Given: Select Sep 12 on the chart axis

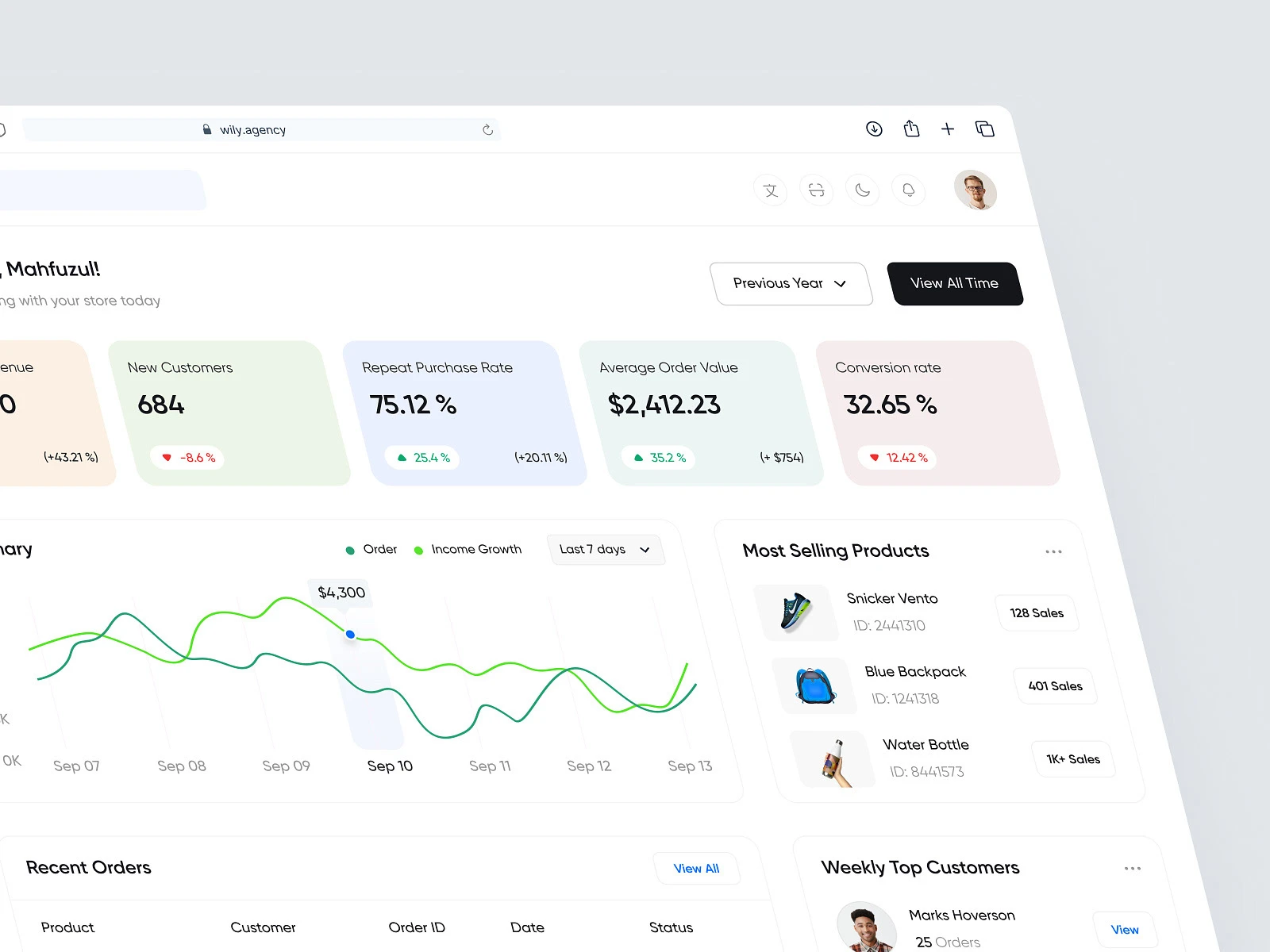Looking at the screenshot, I should [x=589, y=766].
